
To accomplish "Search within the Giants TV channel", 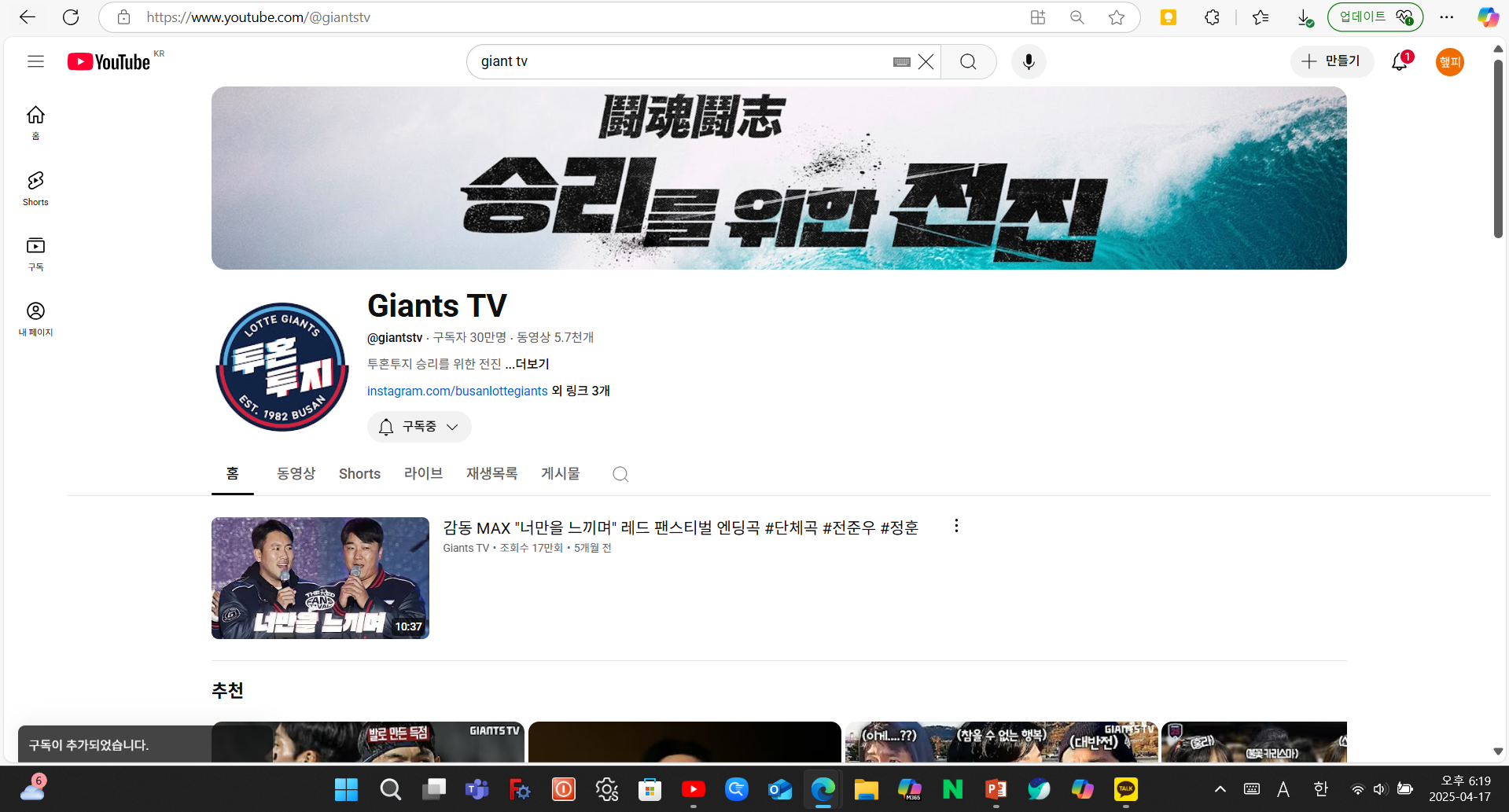I will (x=620, y=474).
